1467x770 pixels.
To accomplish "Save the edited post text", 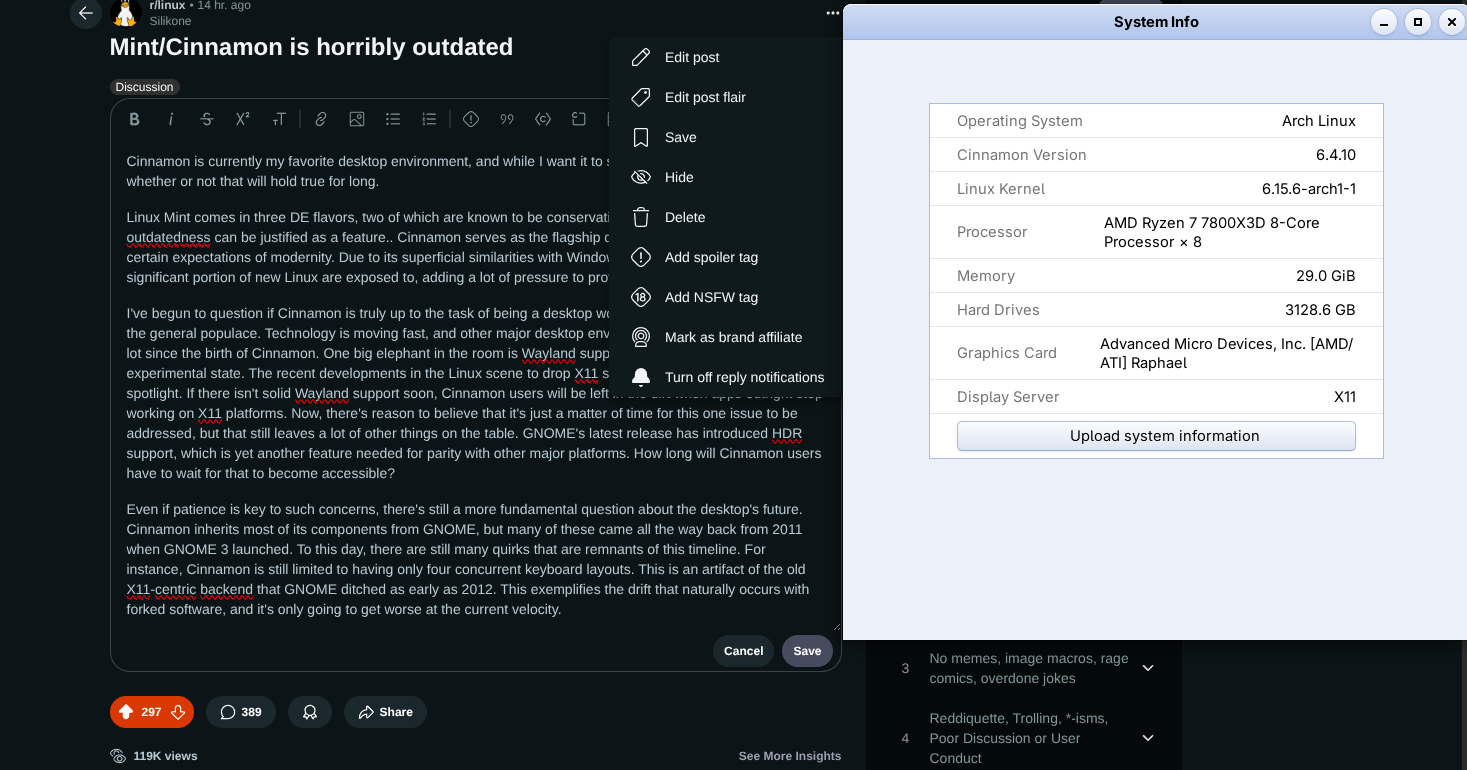I will click(x=807, y=651).
